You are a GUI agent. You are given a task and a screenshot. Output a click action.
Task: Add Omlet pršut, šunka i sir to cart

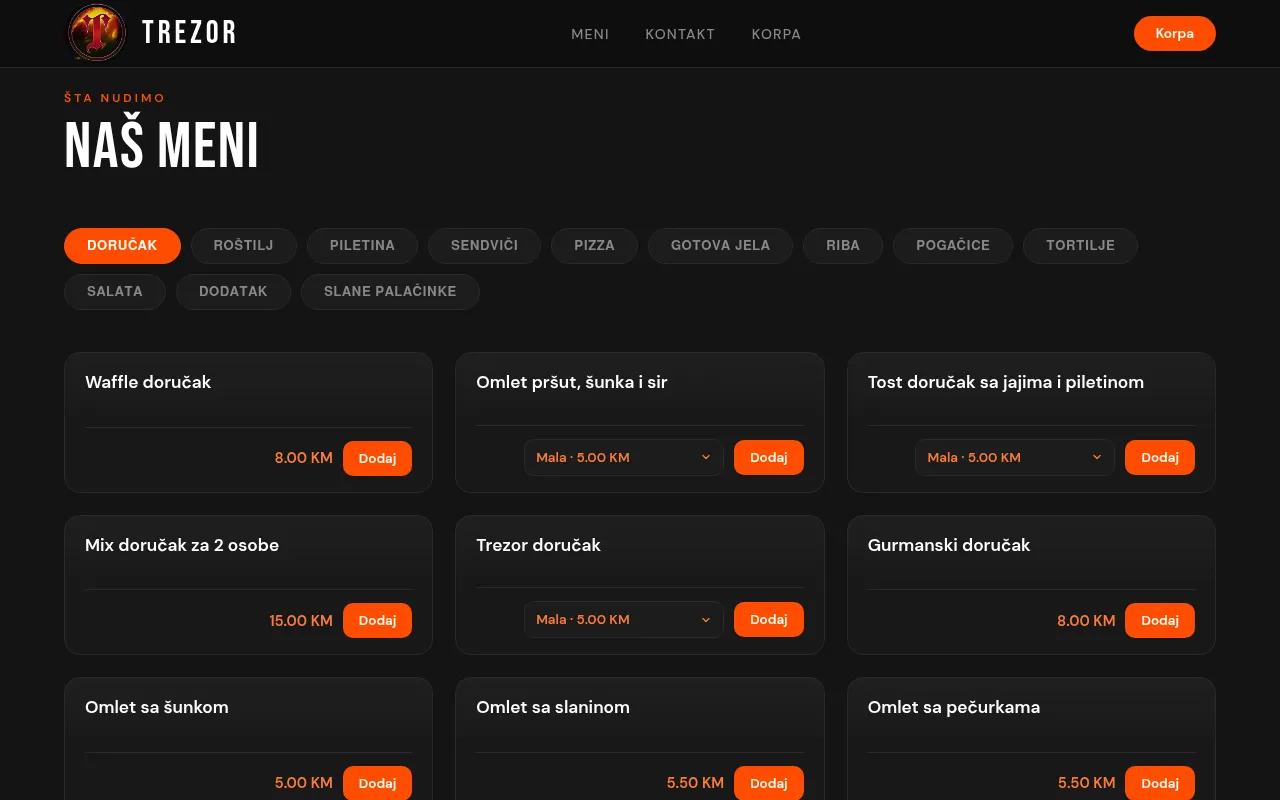point(768,457)
